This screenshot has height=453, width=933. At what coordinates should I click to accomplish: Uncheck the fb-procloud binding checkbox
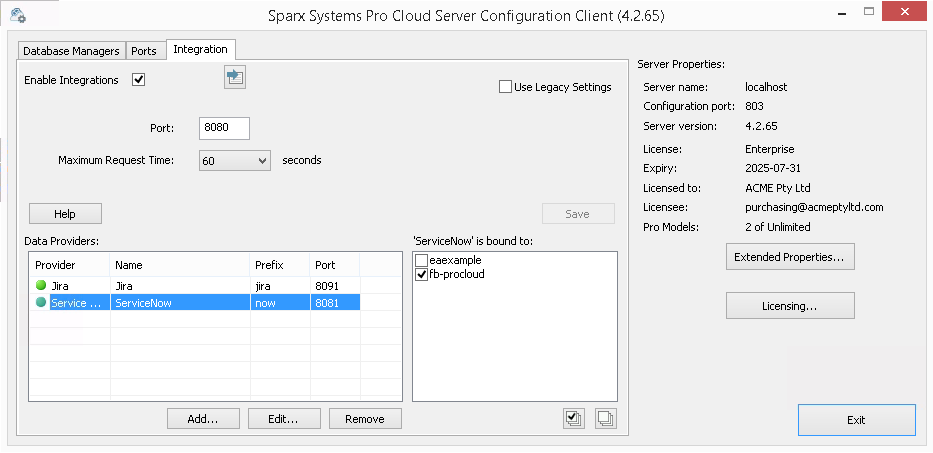(422, 274)
